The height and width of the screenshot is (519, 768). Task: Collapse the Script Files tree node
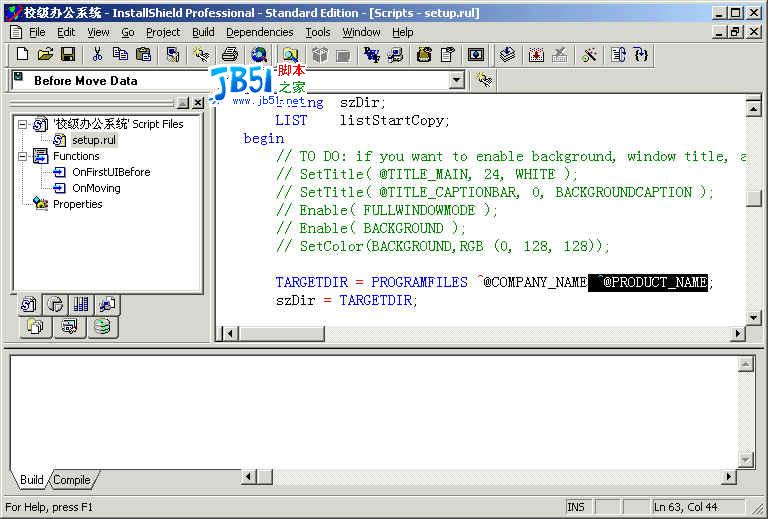(x=22, y=124)
